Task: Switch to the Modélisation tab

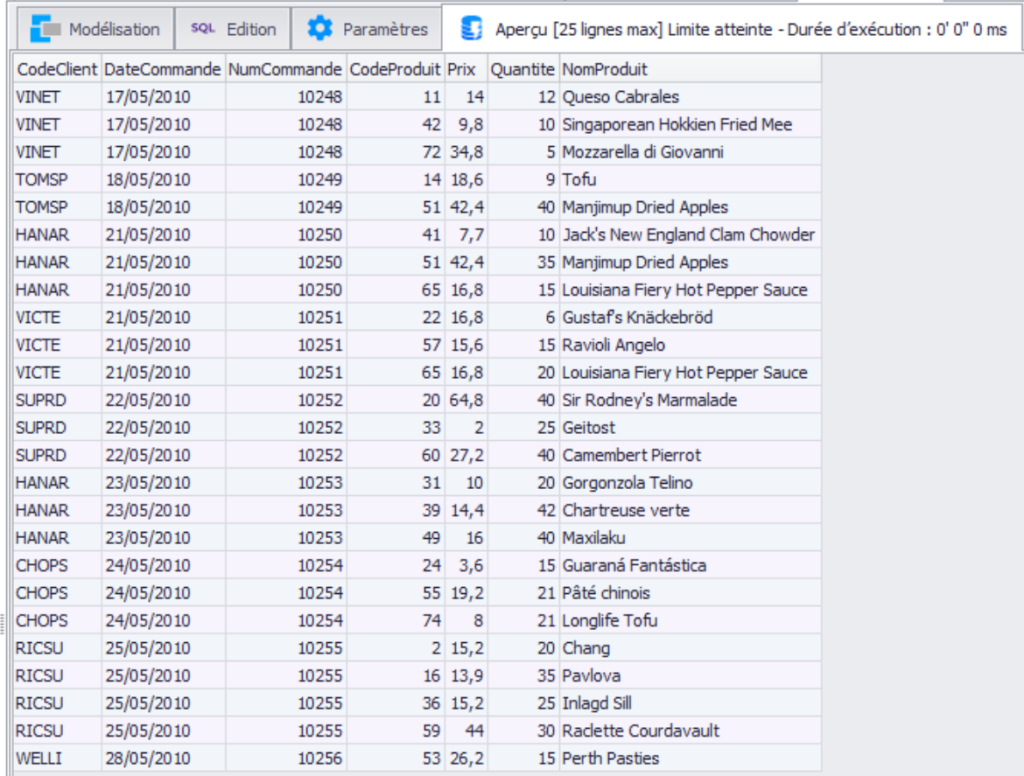Action: point(95,29)
